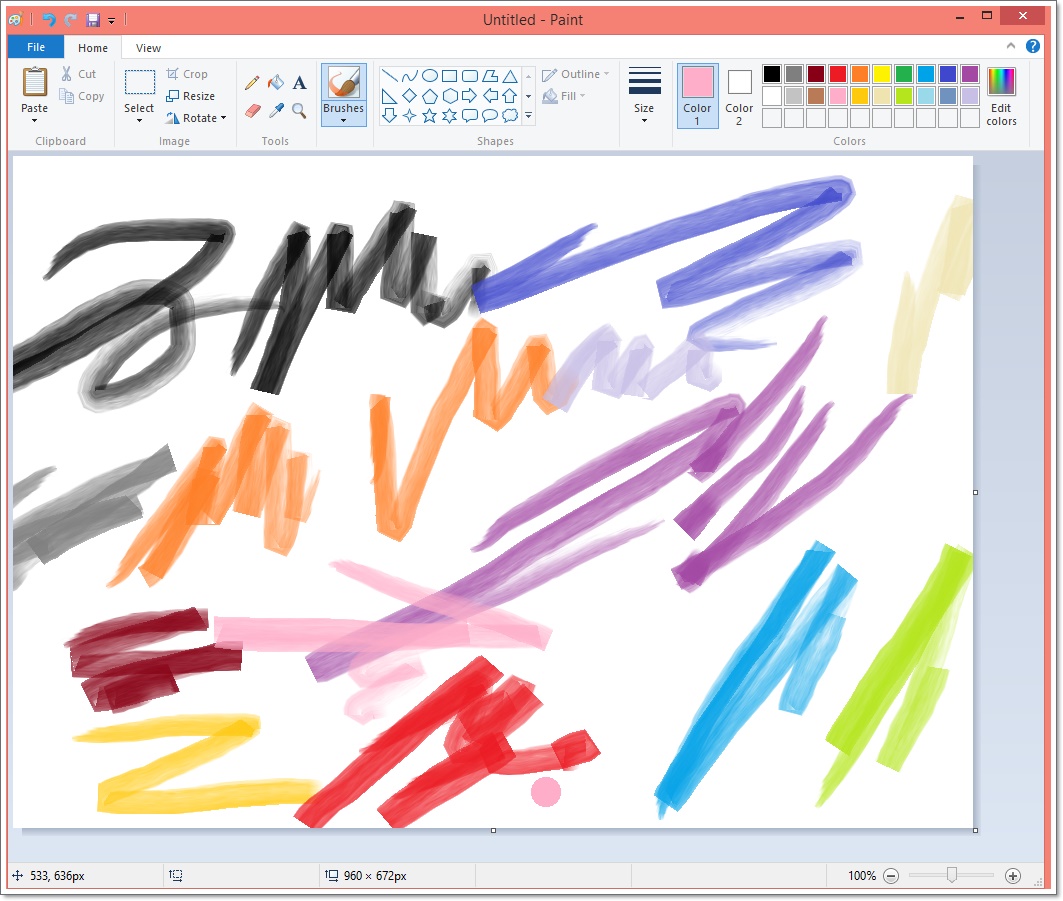Open the Brushes dropdown arrow

pos(343,120)
